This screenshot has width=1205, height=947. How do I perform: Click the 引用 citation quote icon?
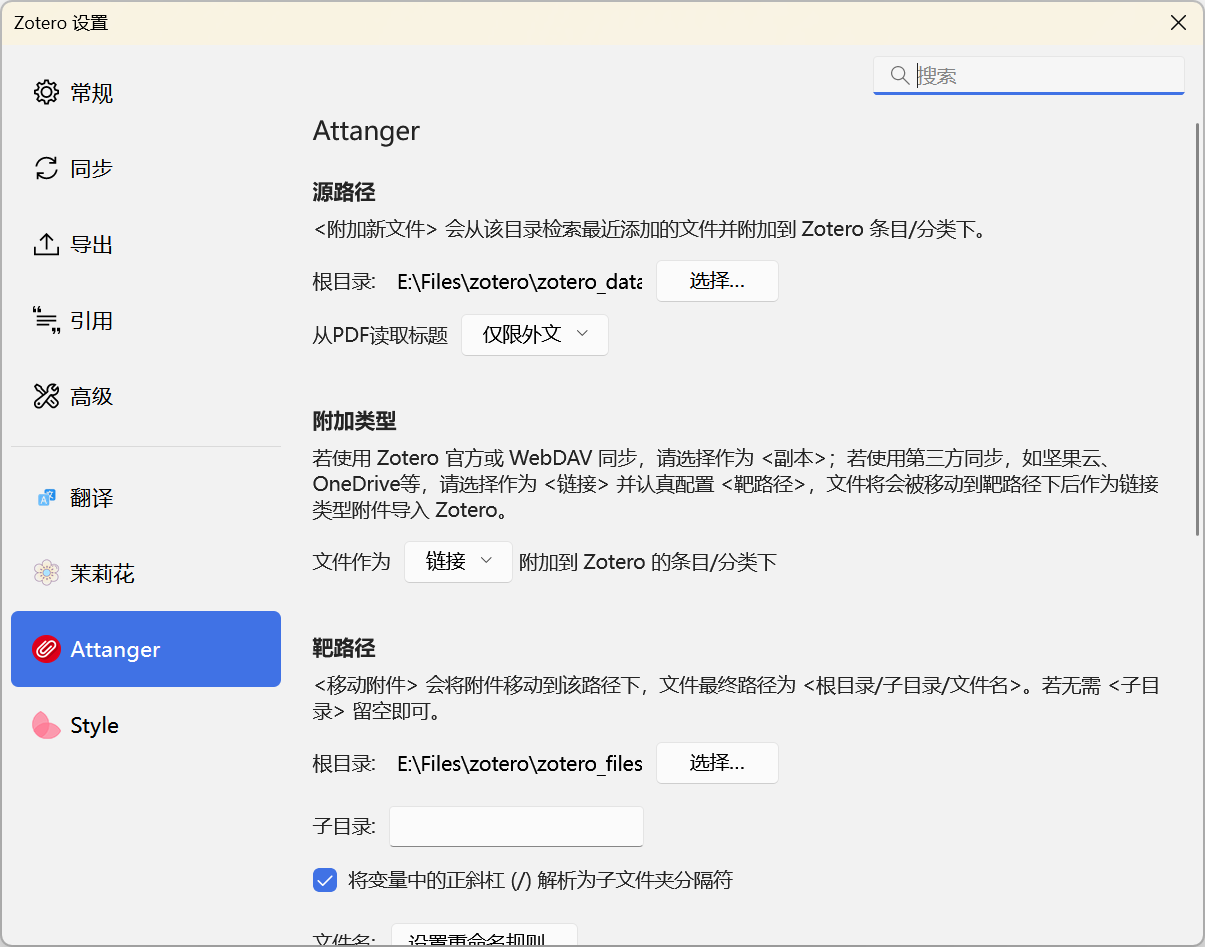click(46, 321)
